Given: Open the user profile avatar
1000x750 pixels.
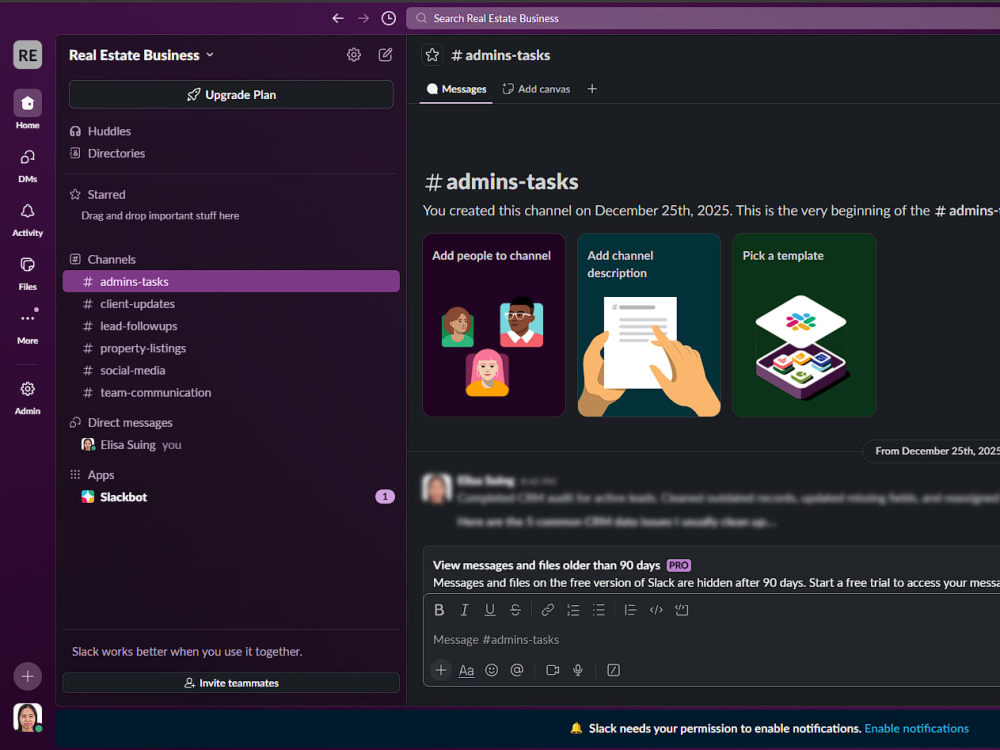Looking at the screenshot, I should [27, 717].
